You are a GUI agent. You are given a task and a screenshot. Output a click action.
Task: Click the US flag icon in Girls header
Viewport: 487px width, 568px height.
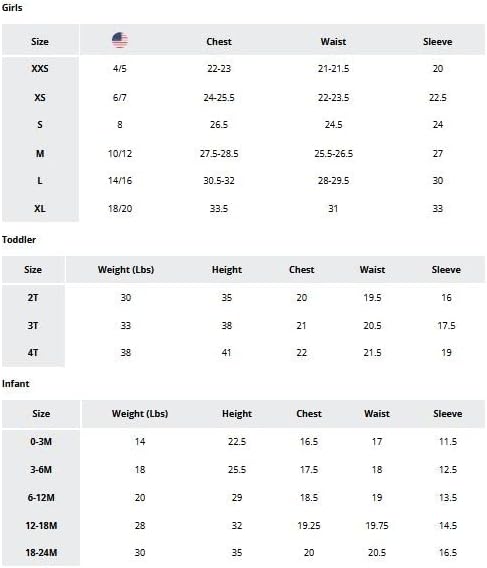coord(120,40)
